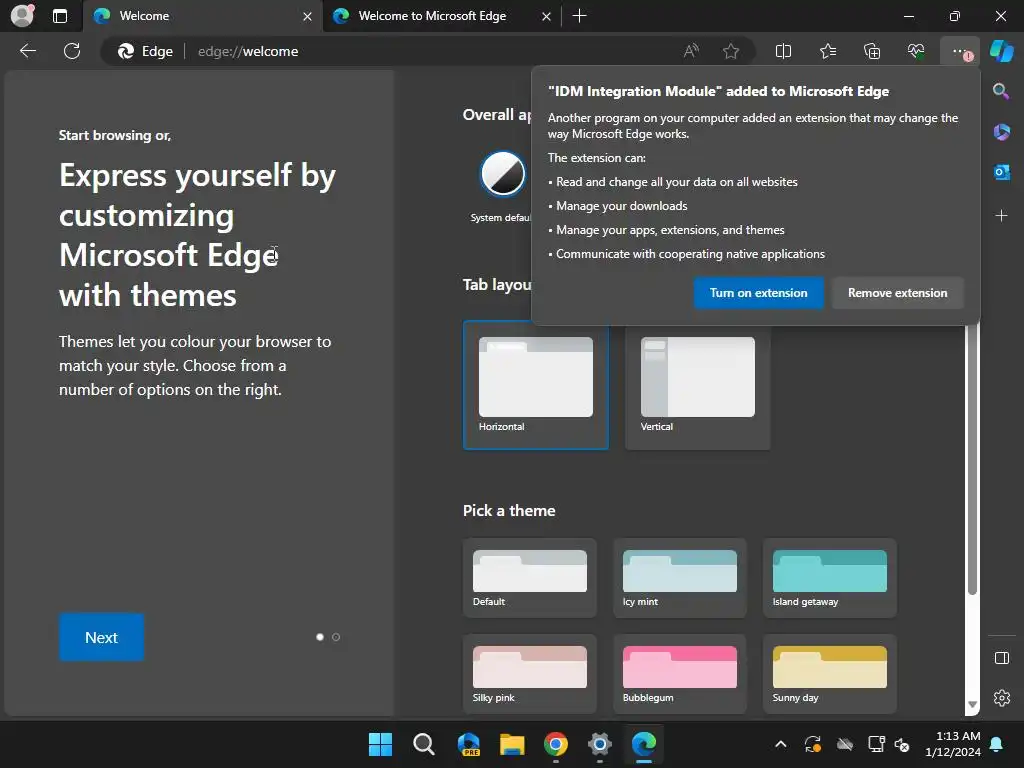This screenshot has width=1024, height=768.
Task: Open Windows taskbar search
Action: 424,744
